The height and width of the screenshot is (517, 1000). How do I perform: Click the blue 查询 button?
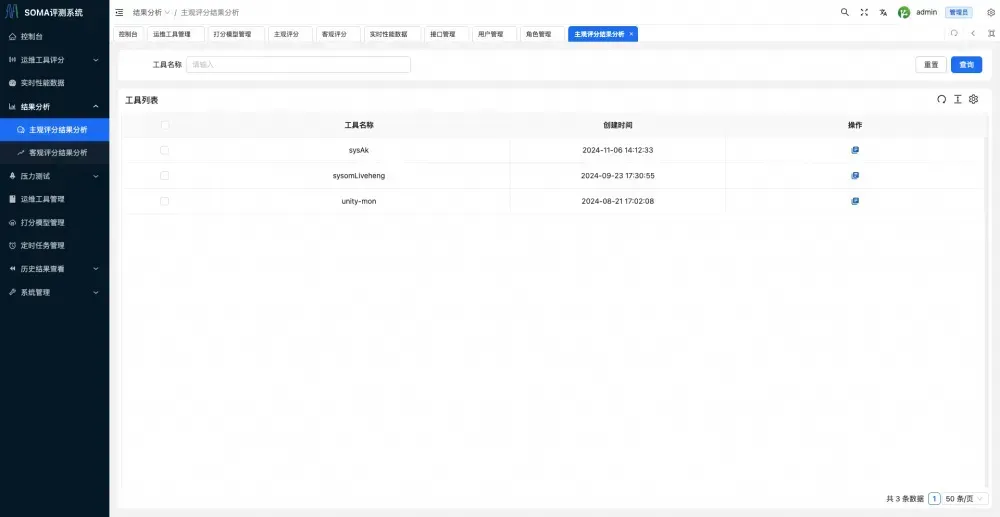pyautogui.click(x=966, y=64)
